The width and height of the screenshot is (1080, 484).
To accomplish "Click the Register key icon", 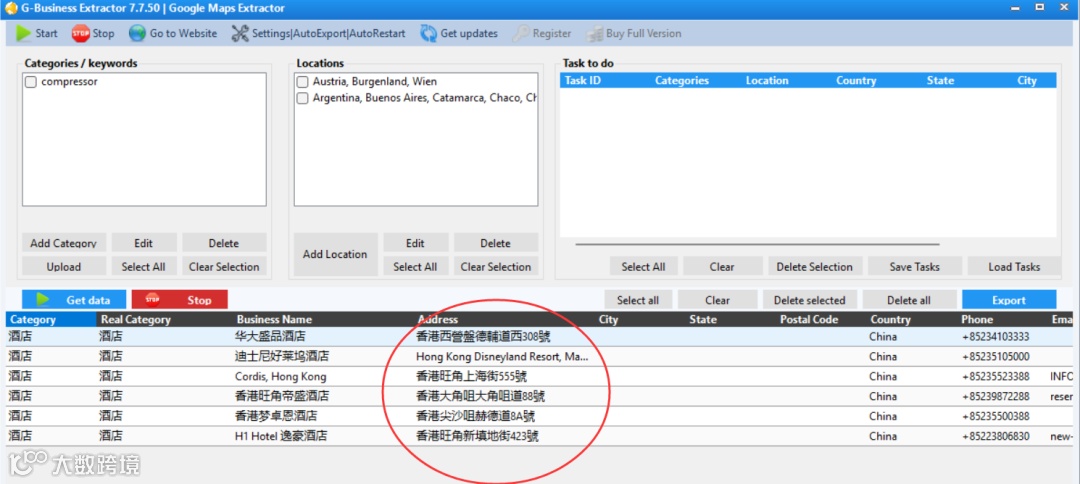I will pos(521,33).
